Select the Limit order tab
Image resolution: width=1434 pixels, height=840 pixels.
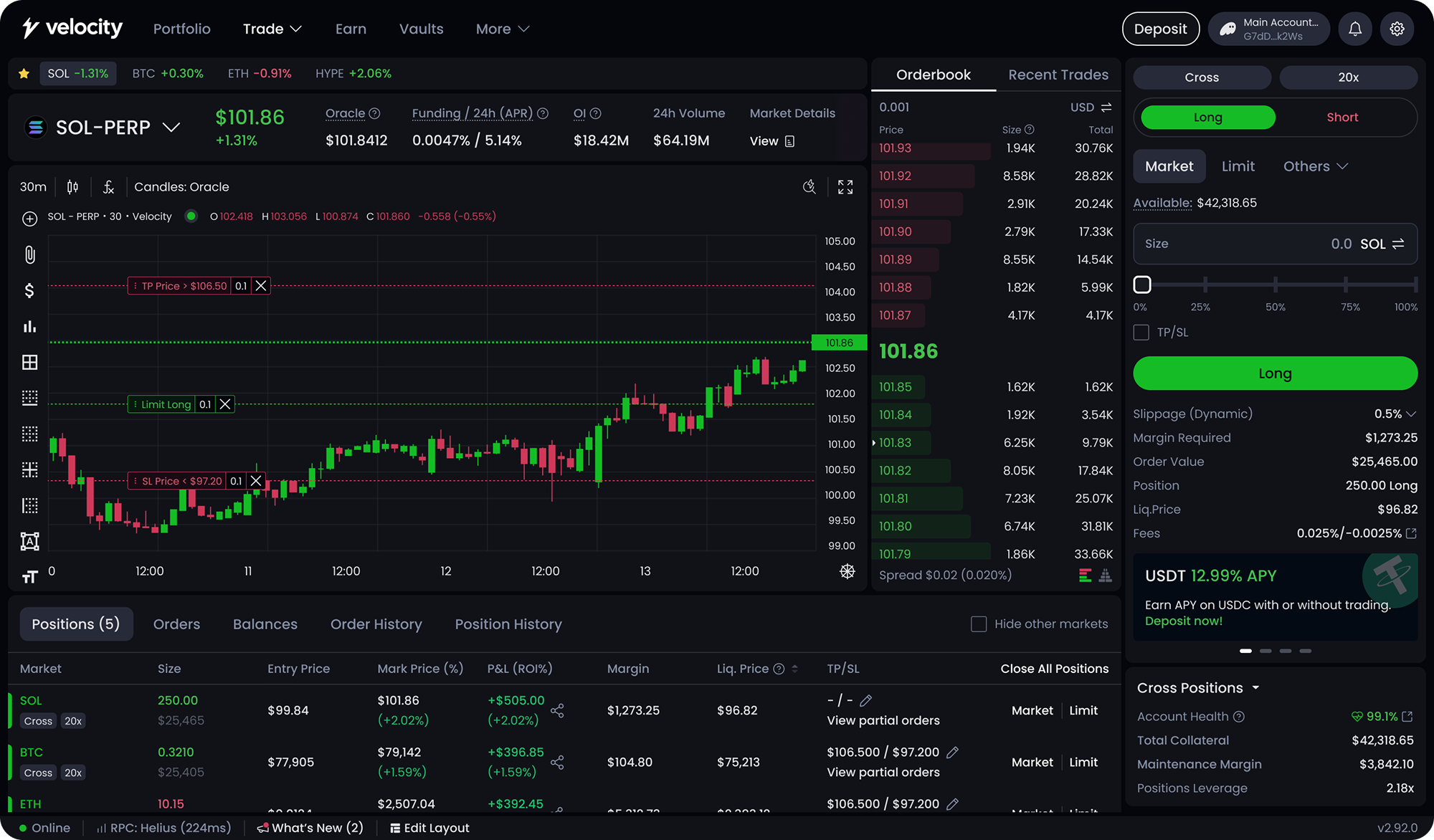pos(1238,166)
